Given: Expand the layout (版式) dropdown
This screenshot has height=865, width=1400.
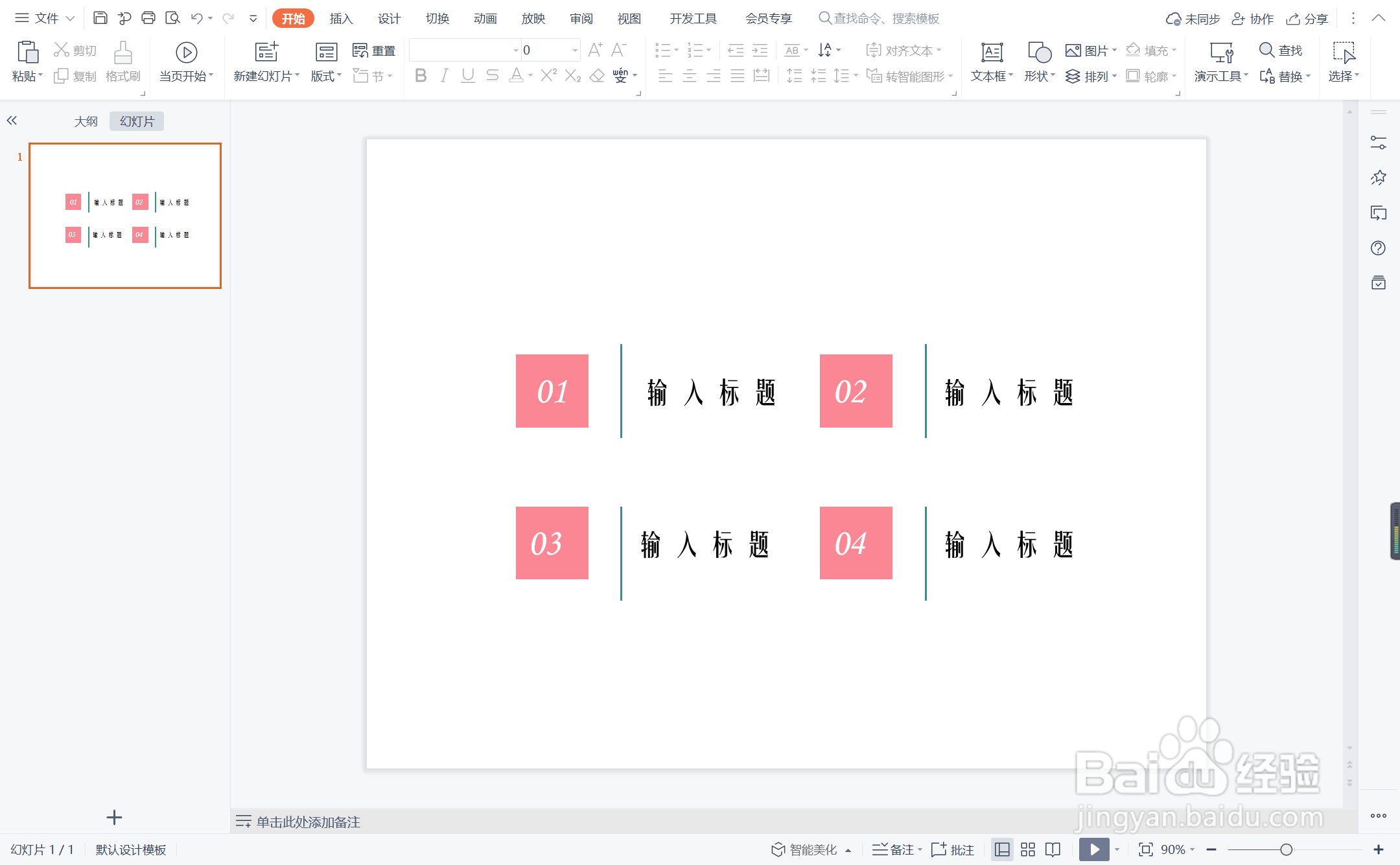Looking at the screenshot, I should pyautogui.click(x=326, y=76).
